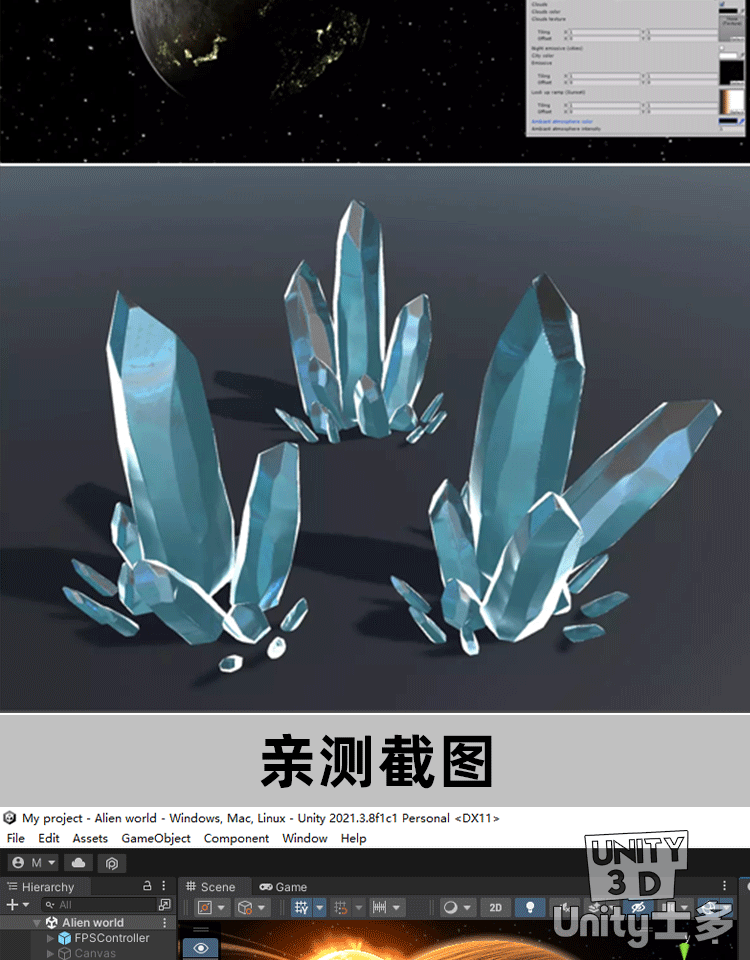Open the grid snapping dropdown arrow
Screen dimensions: 750x960
pos(359,907)
